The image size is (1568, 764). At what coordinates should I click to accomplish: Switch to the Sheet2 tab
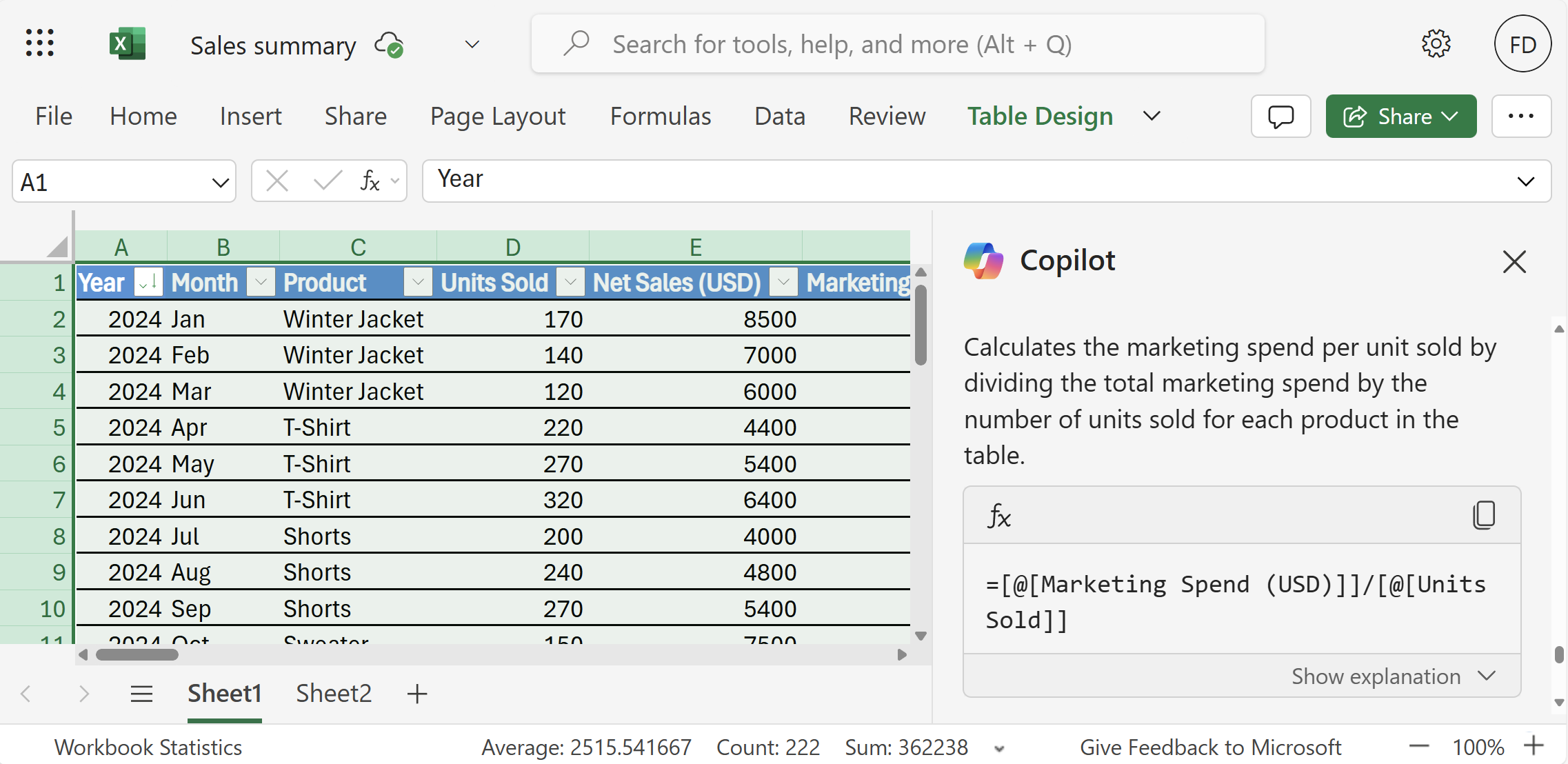tap(334, 694)
